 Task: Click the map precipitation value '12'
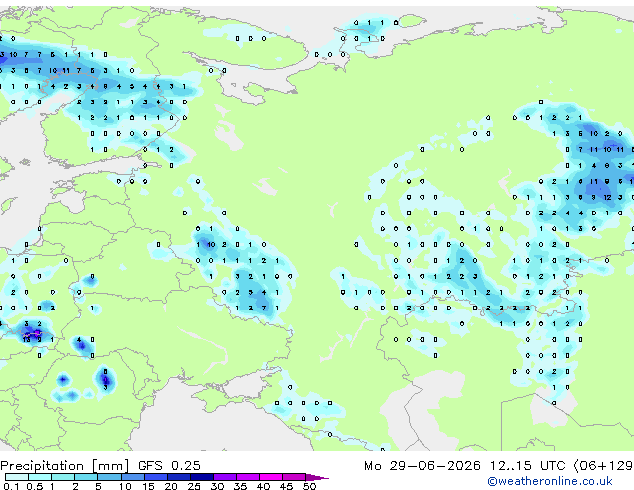pos(607,197)
